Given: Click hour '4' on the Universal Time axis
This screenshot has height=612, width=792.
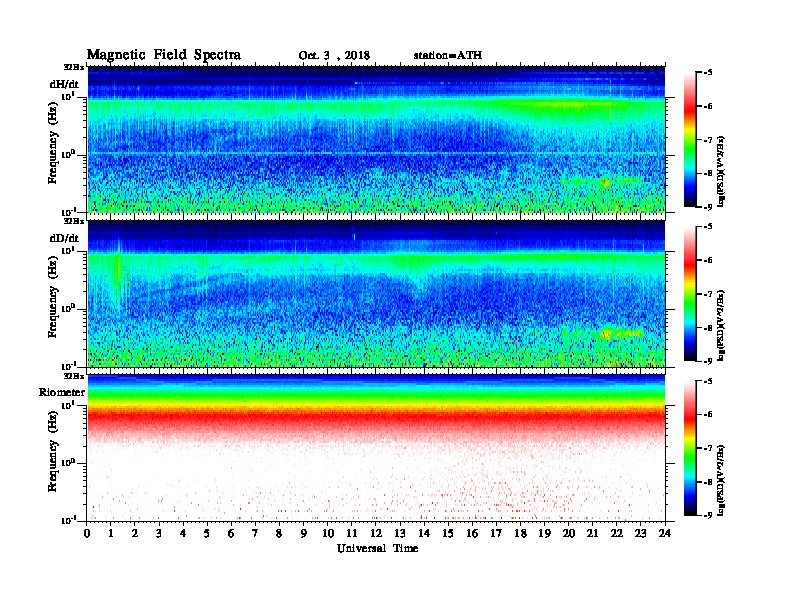Looking at the screenshot, I should (x=183, y=533).
